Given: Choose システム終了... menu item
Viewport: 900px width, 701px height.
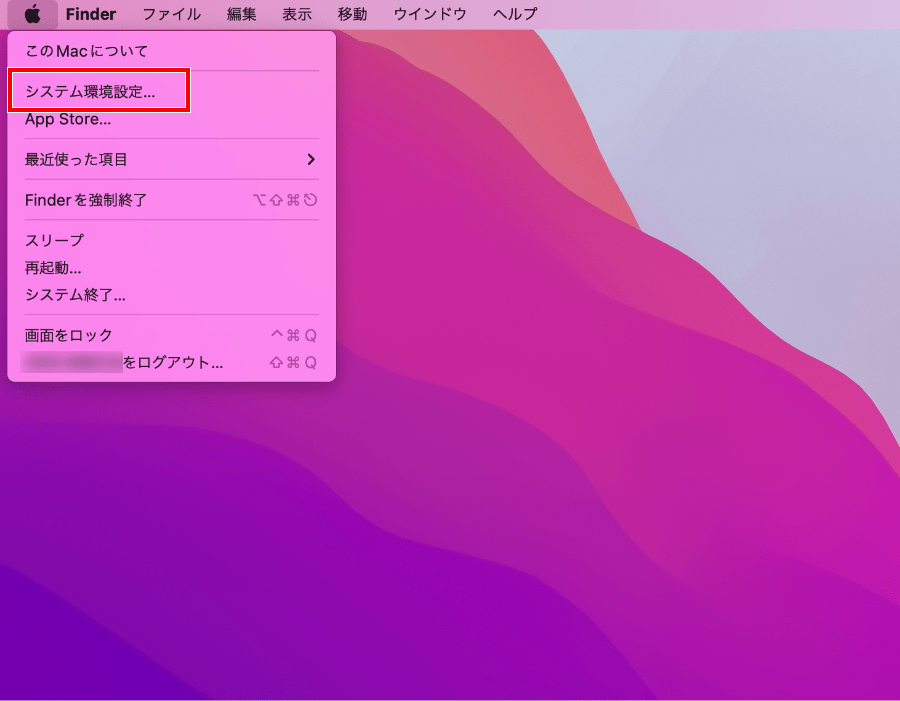Looking at the screenshot, I should point(172,295).
